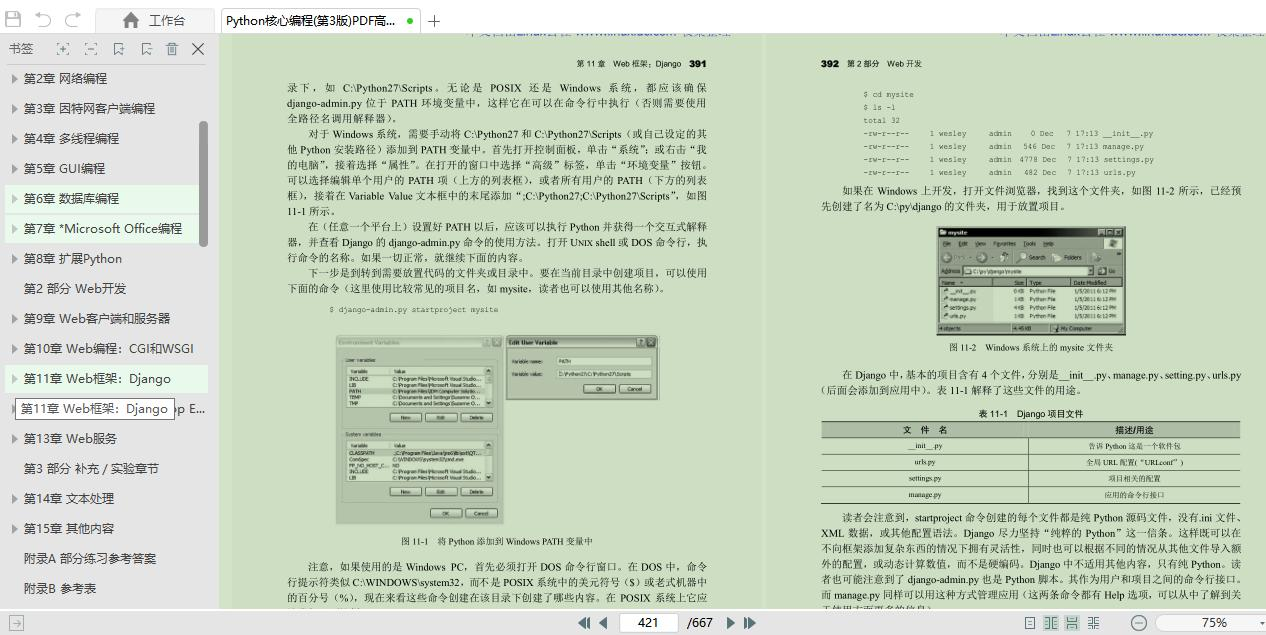Click the manage.py cell in table
The height and width of the screenshot is (635, 1266).
pos(925,494)
